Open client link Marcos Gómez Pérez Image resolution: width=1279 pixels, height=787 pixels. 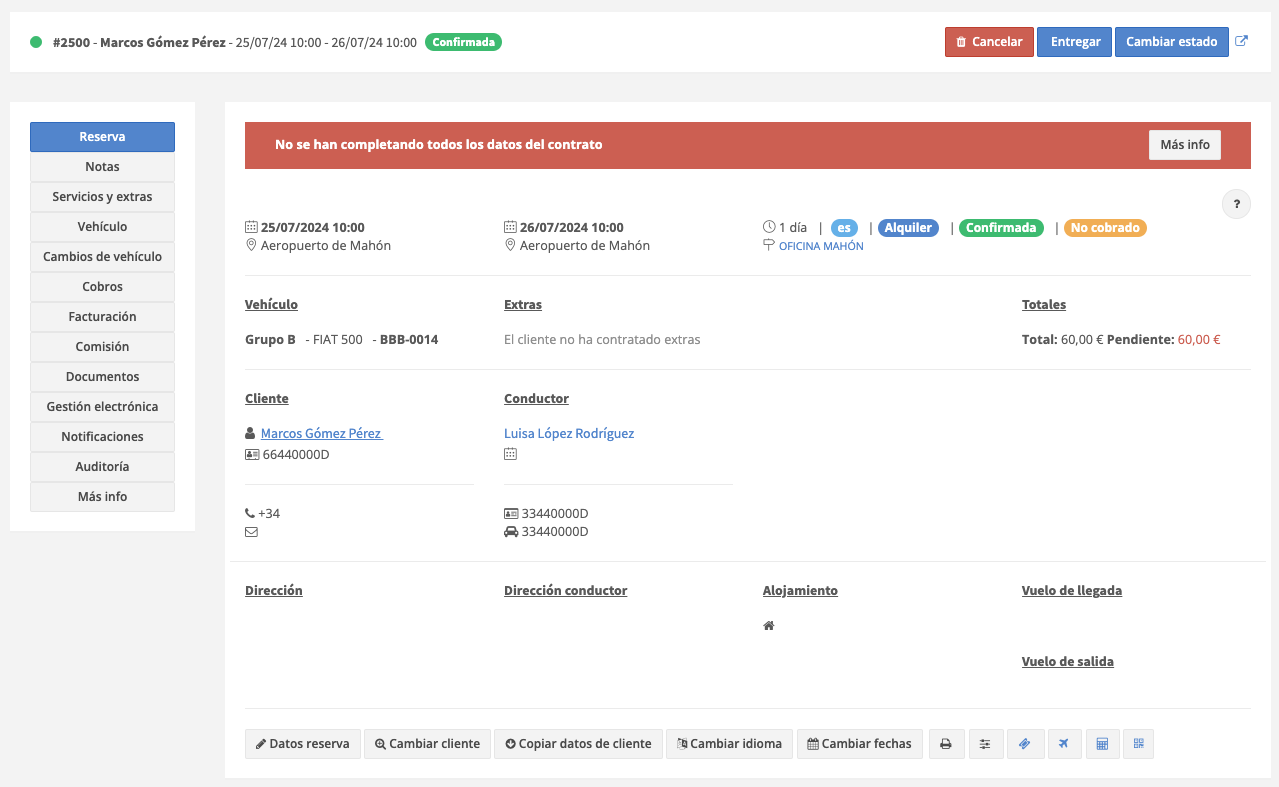321,434
